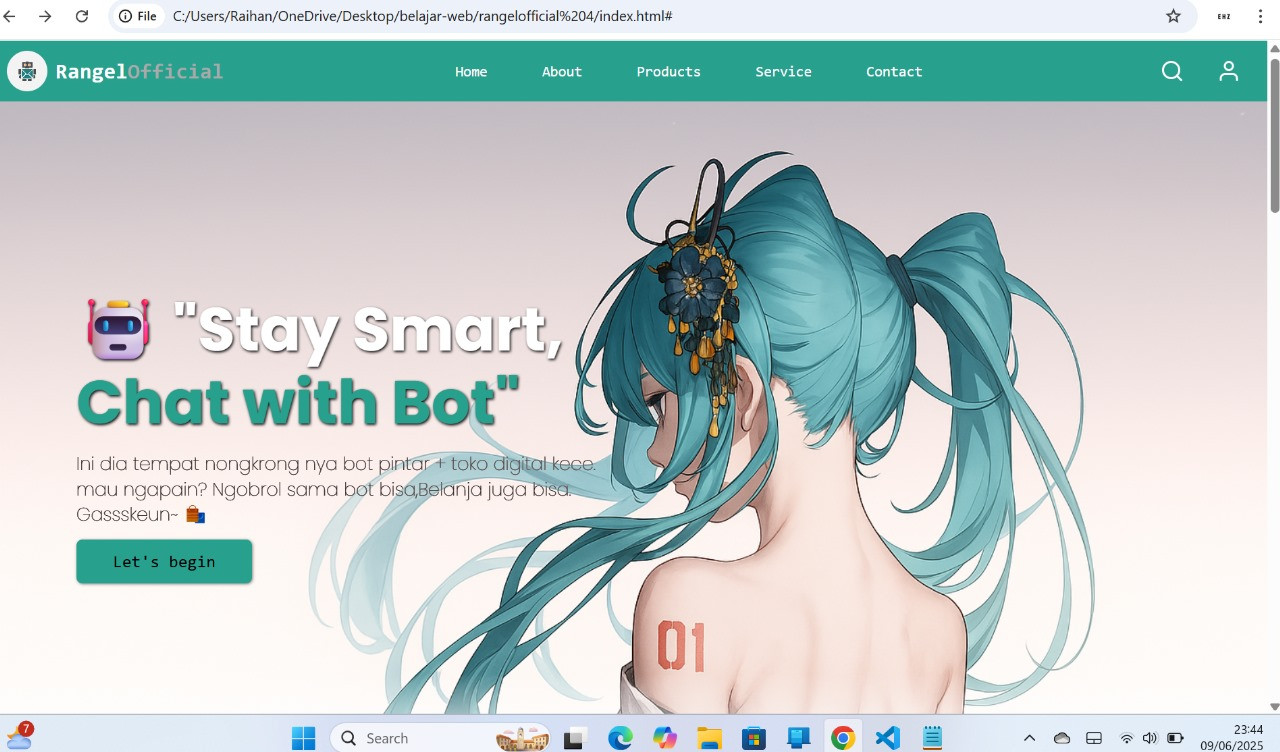The height and width of the screenshot is (752, 1280).
Task: Click the touch keyboard tray icon
Action: click(1094, 738)
